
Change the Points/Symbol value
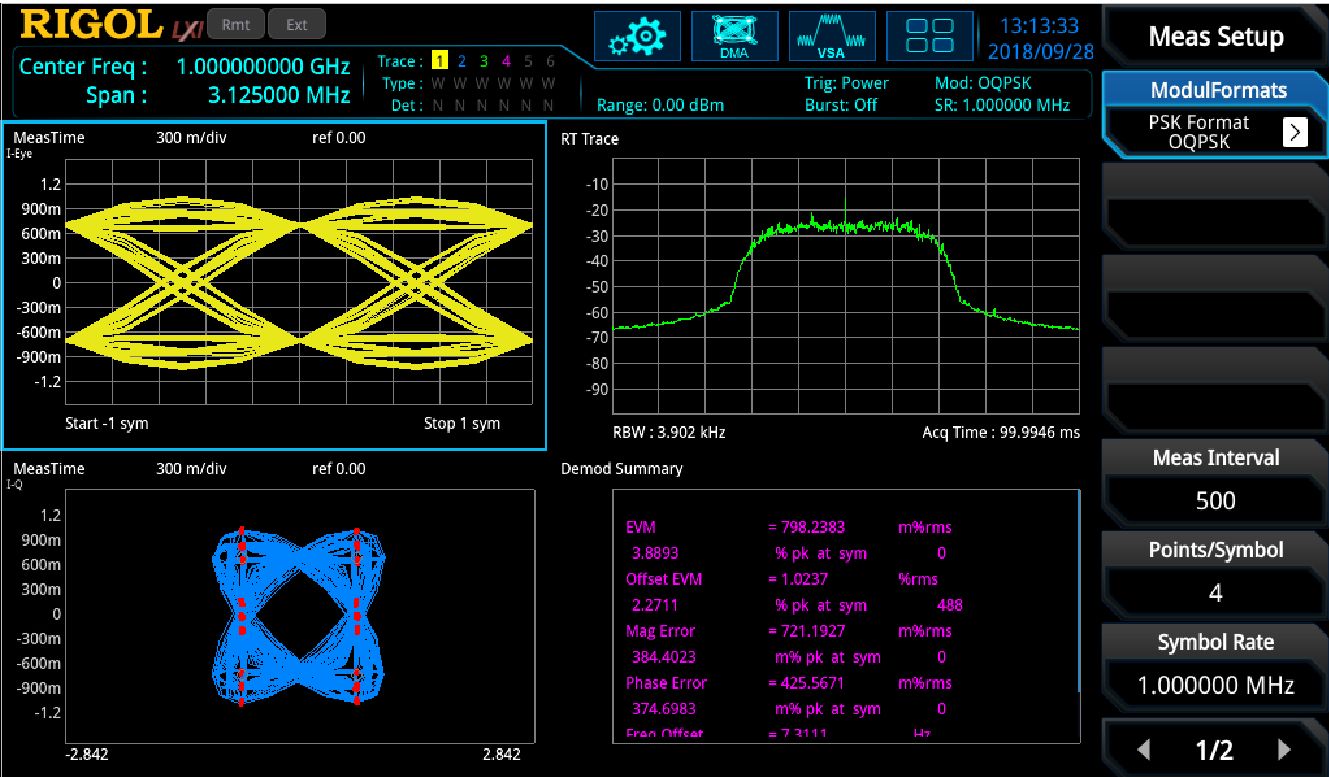coord(1215,592)
